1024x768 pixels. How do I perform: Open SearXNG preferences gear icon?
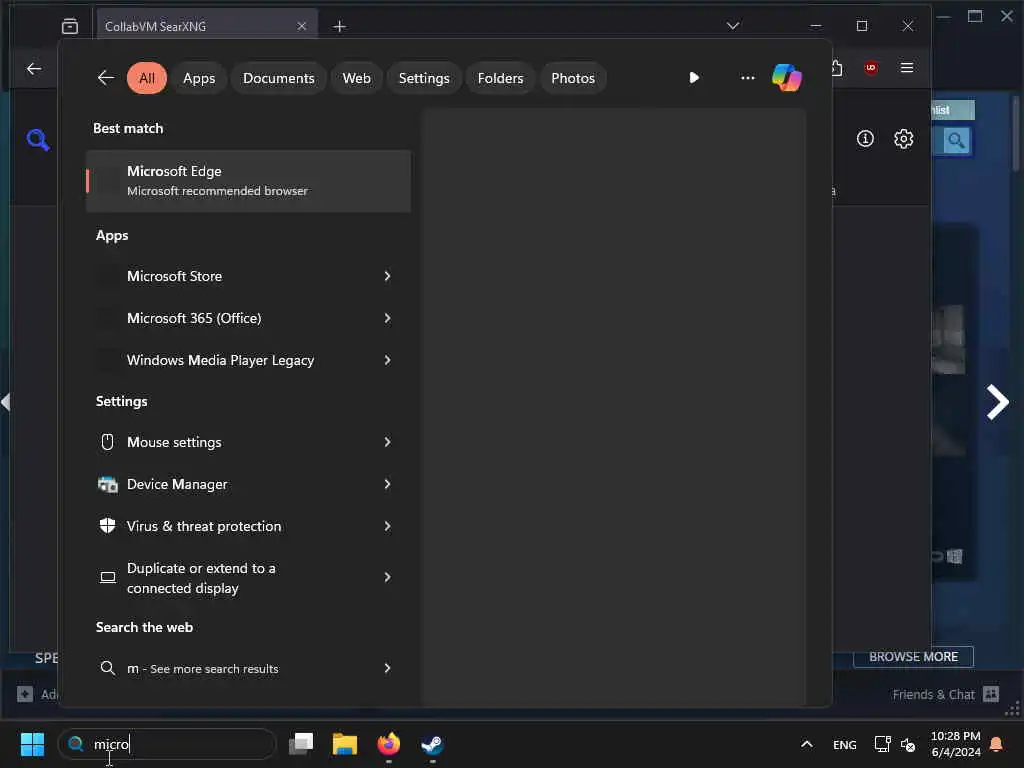pyautogui.click(x=903, y=138)
